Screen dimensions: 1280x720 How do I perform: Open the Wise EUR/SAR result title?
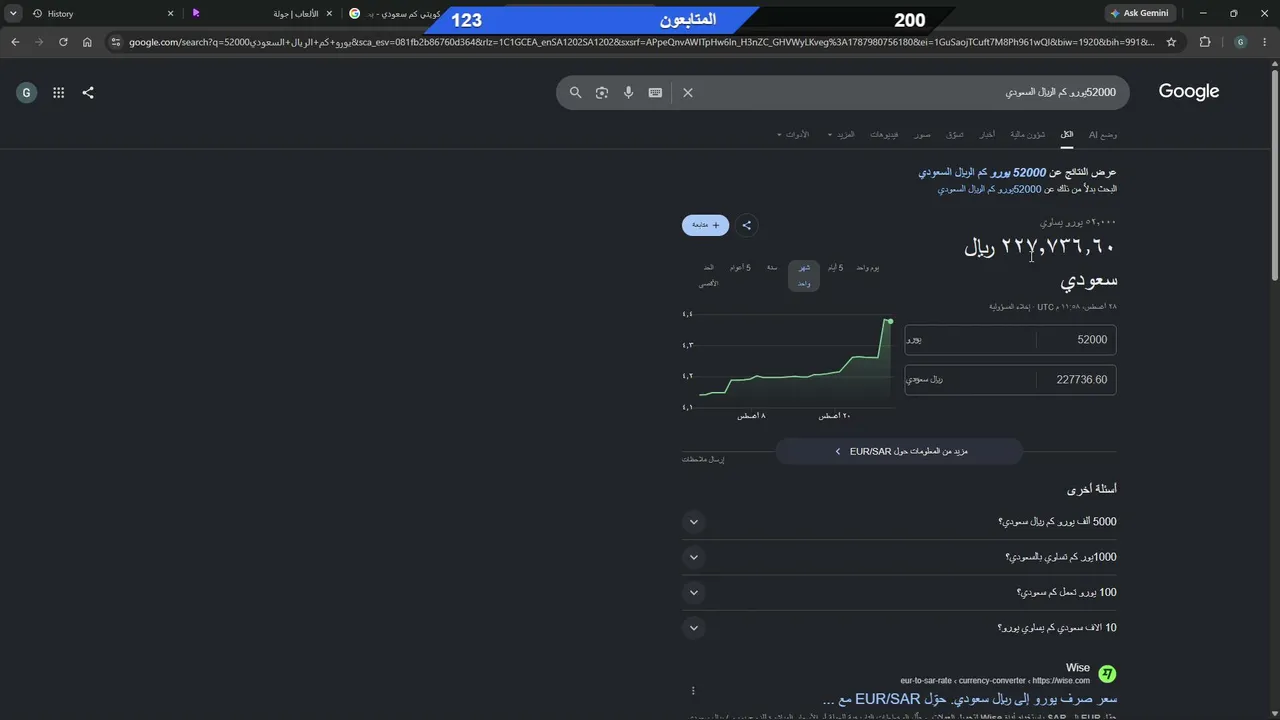969,699
